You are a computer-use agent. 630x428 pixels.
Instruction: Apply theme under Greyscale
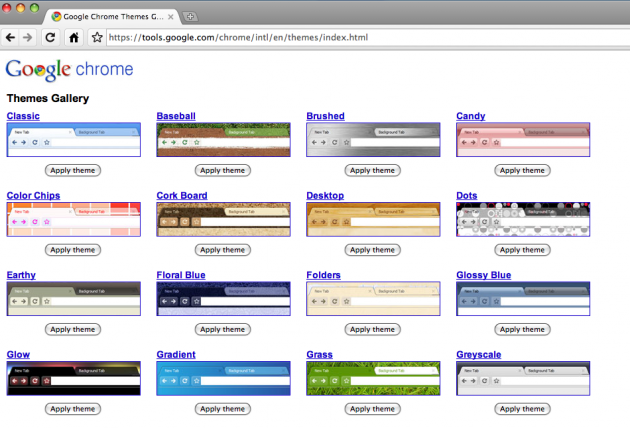point(522,409)
